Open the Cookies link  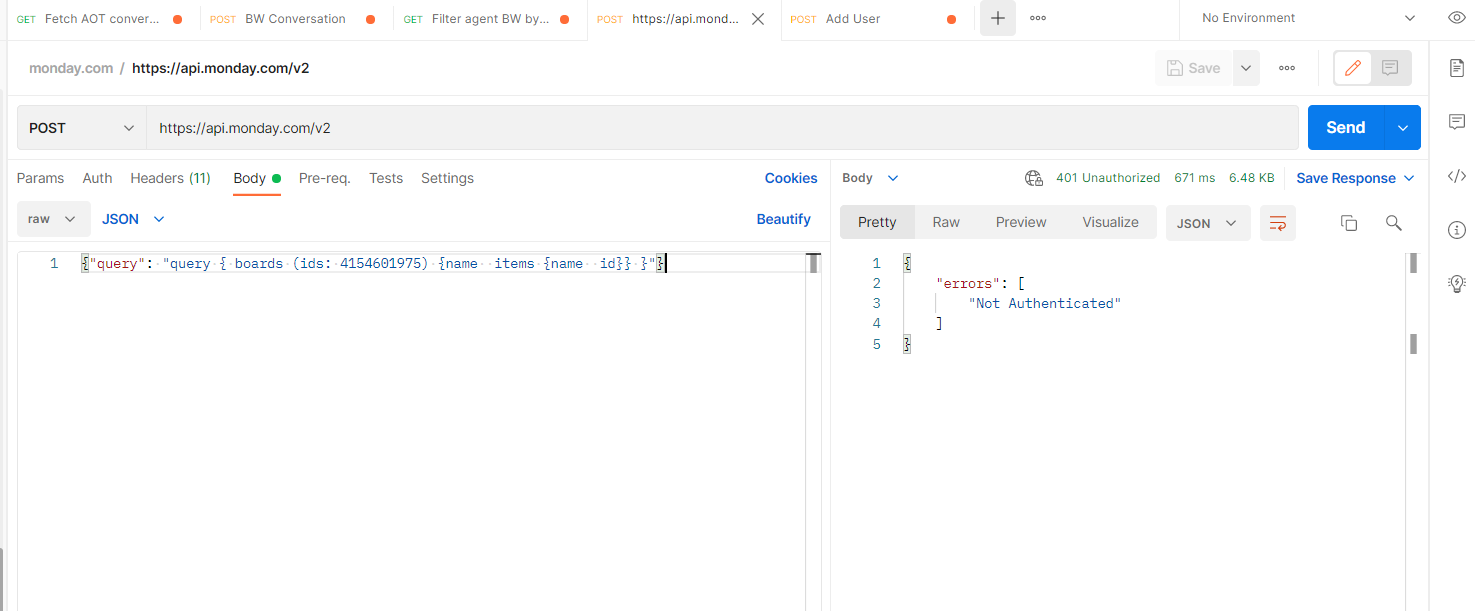click(x=791, y=178)
